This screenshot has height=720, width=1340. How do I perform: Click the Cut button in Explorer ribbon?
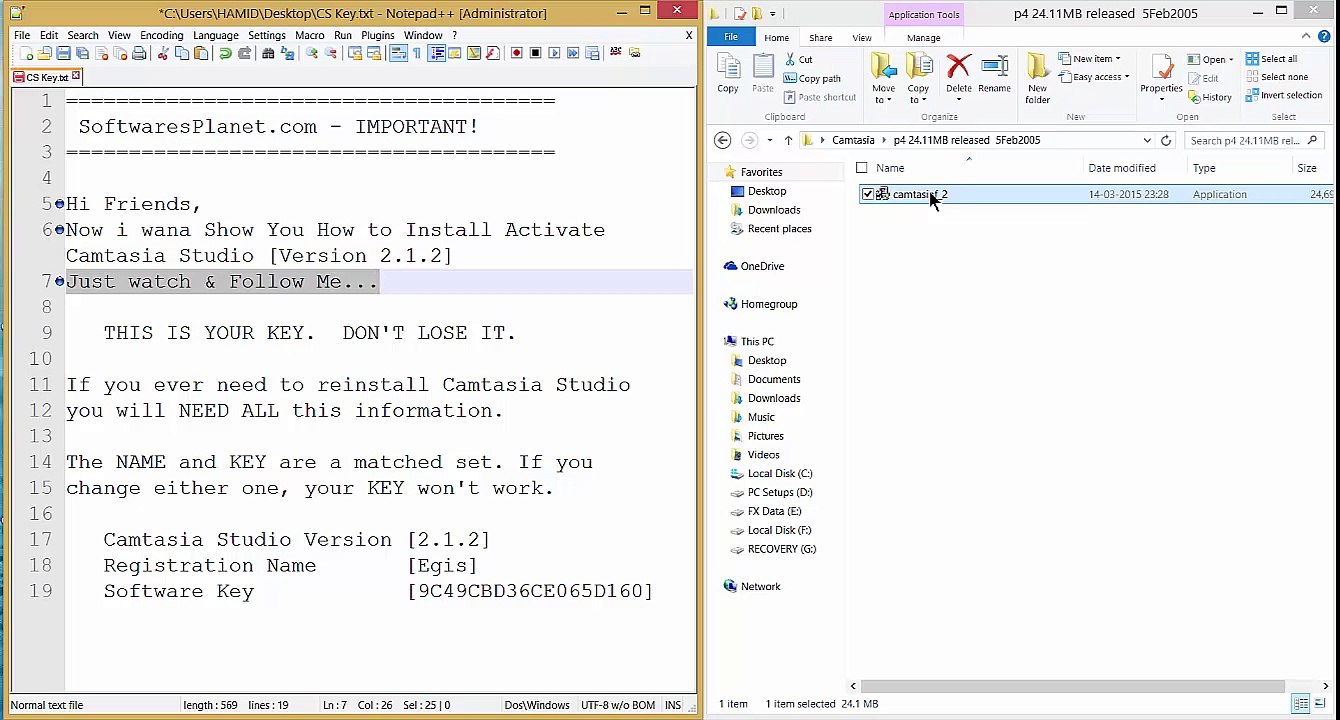pos(799,59)
